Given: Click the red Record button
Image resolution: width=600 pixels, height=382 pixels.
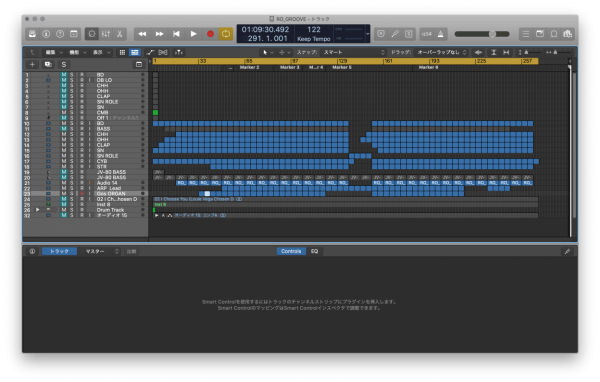Looking at the screenshot, I should [x=210, y=34].
